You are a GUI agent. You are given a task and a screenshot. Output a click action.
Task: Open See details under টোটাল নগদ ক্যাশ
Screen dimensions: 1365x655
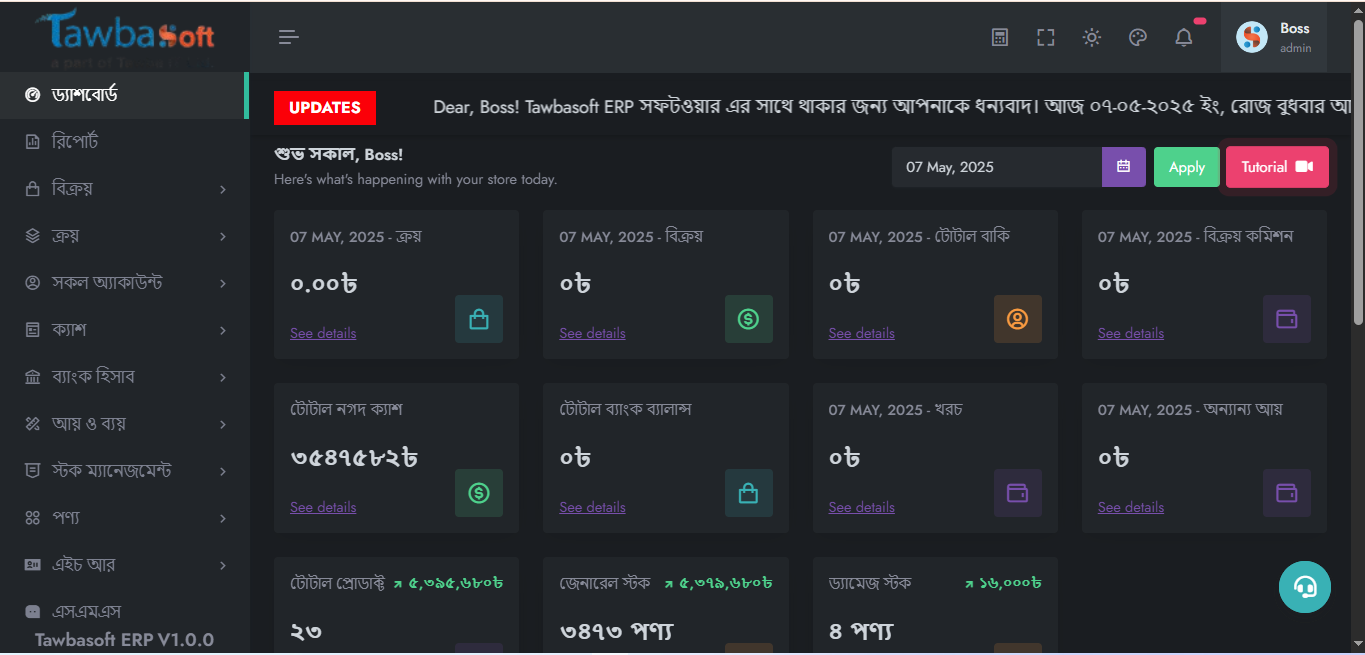coord(323,507)
